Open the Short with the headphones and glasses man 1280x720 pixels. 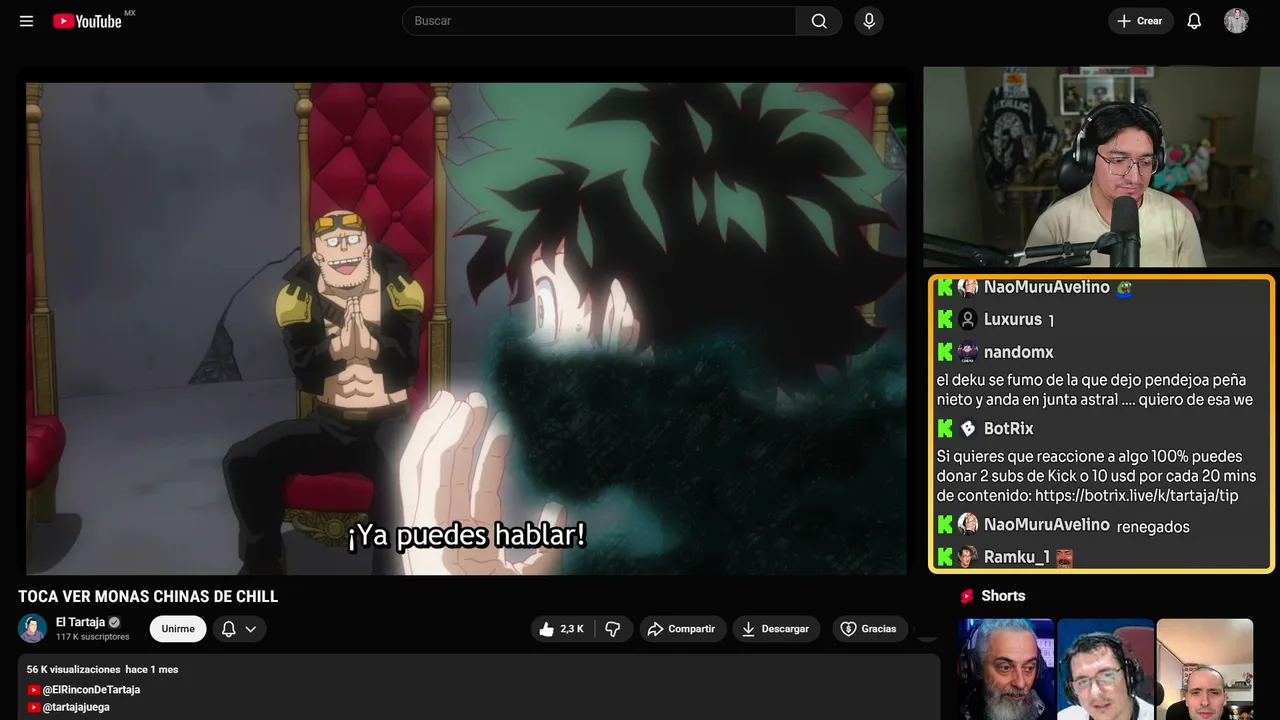pyautogui.click(x=1105, y=669)
